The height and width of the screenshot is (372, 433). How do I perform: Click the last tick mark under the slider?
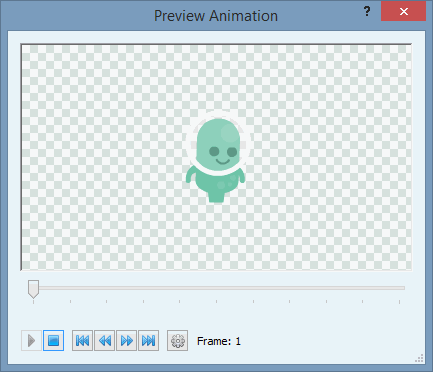tap(399, 302)
